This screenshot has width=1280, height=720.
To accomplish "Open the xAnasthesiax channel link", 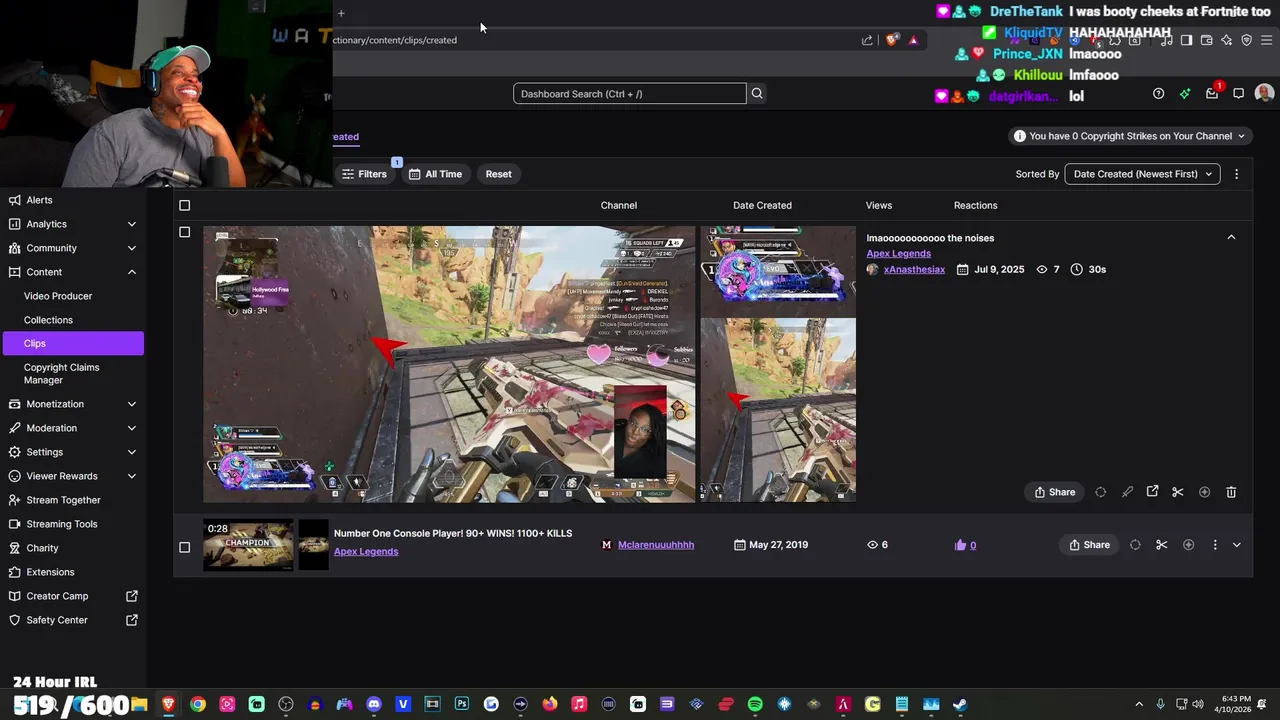I will pyautogui.click(x=914, y=269).
